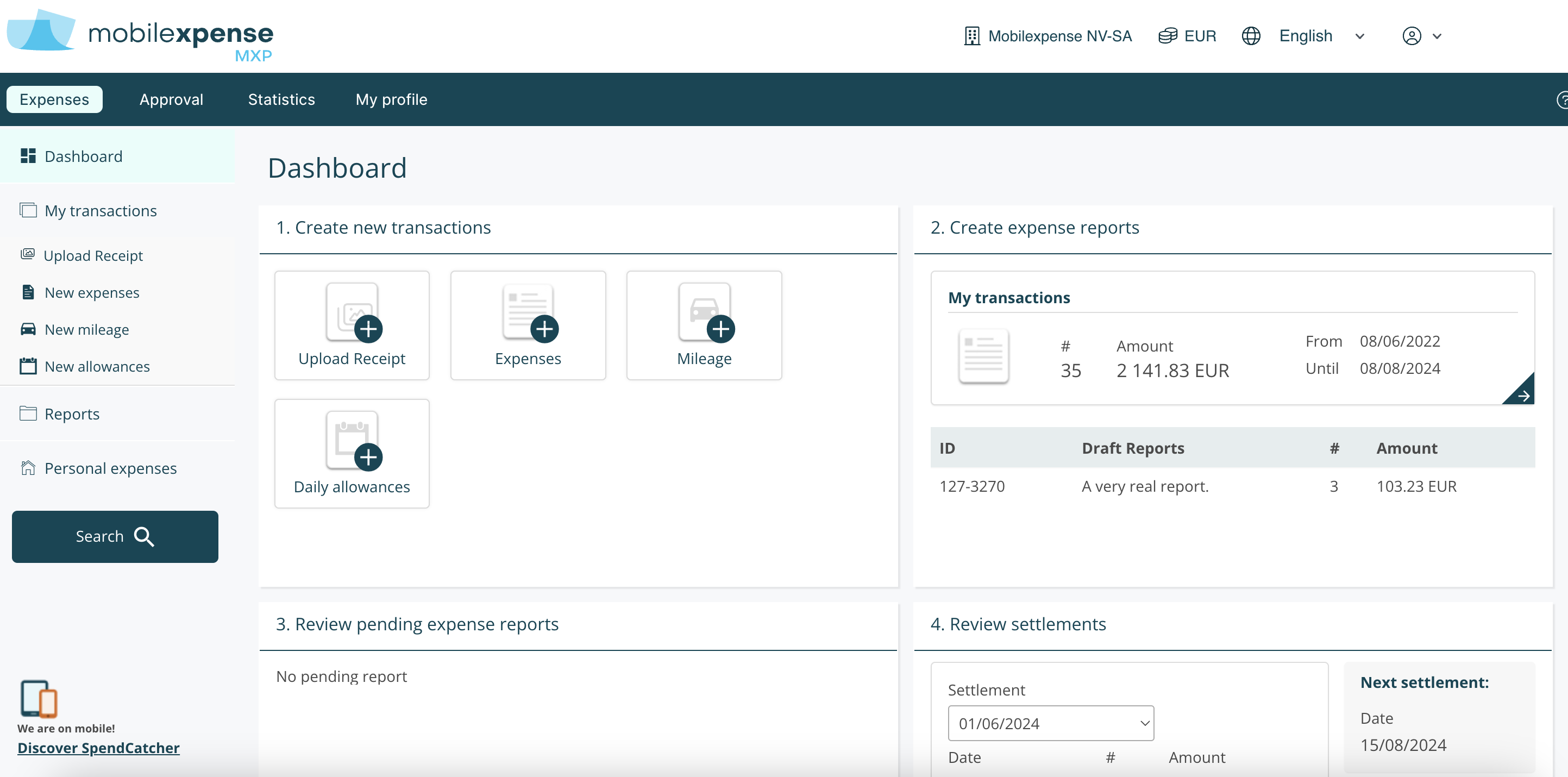Follow the Discover SpendCatcher link
Viewport: 1568px width, 777px height.
(98, 748)
